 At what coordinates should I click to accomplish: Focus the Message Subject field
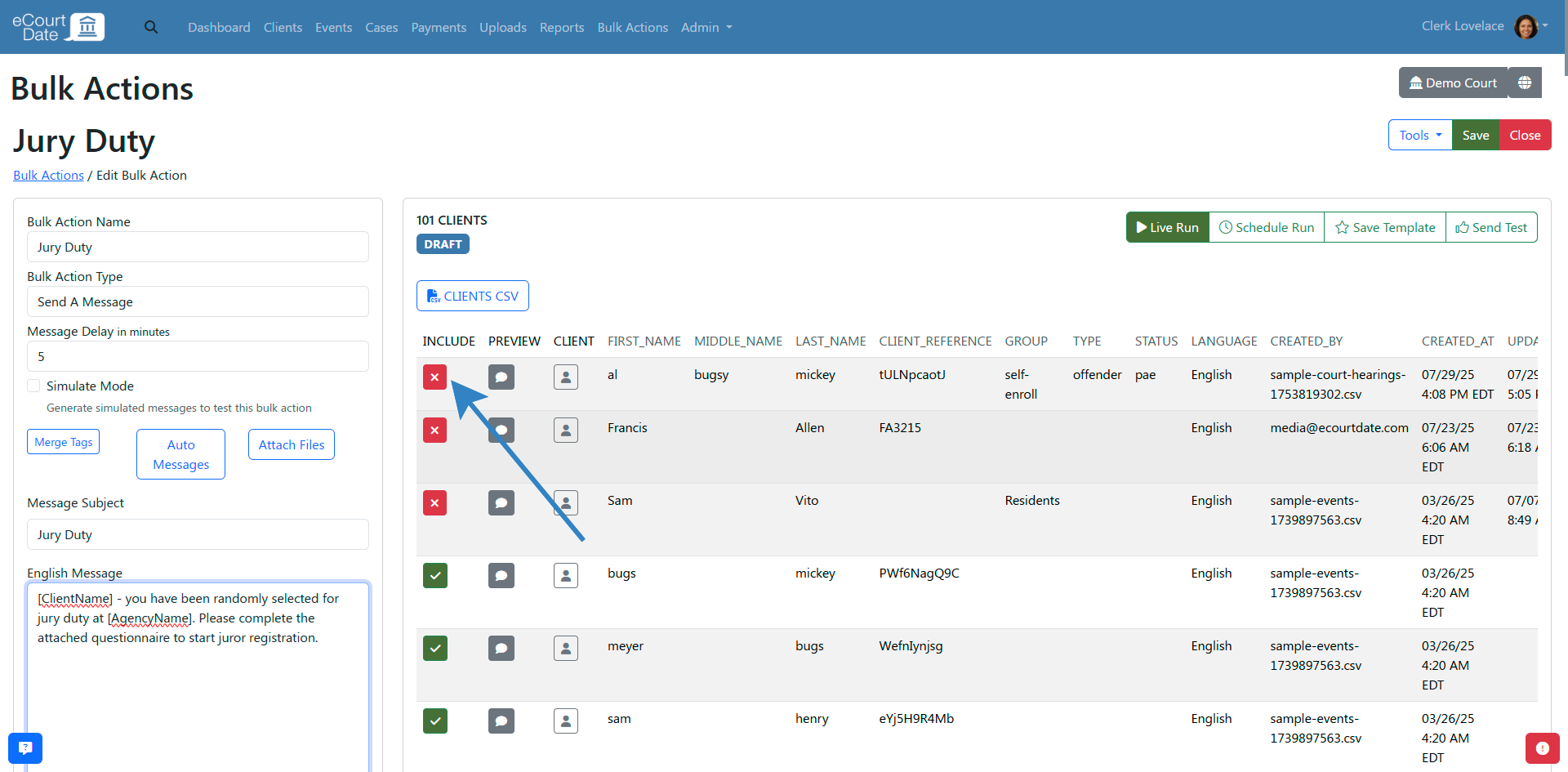(198, 534)
